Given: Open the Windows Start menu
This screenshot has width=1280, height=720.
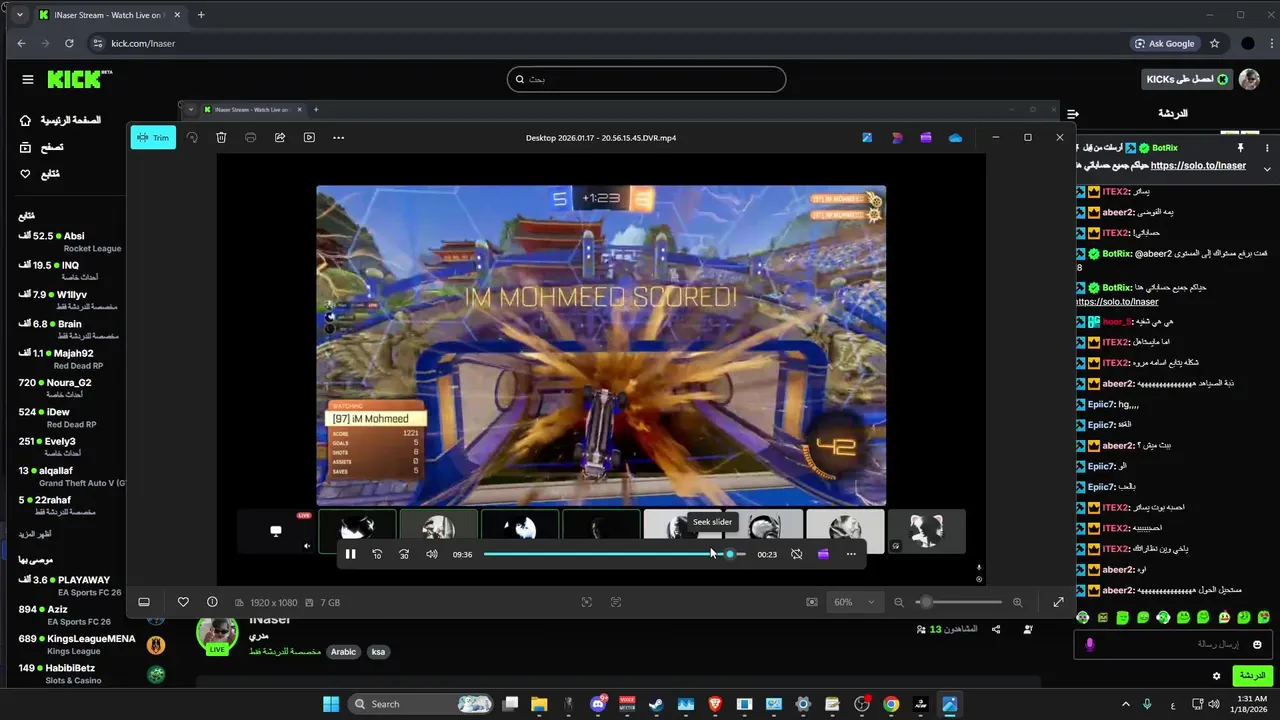Looking at the screenshot, I should click(x=331, y=704).
